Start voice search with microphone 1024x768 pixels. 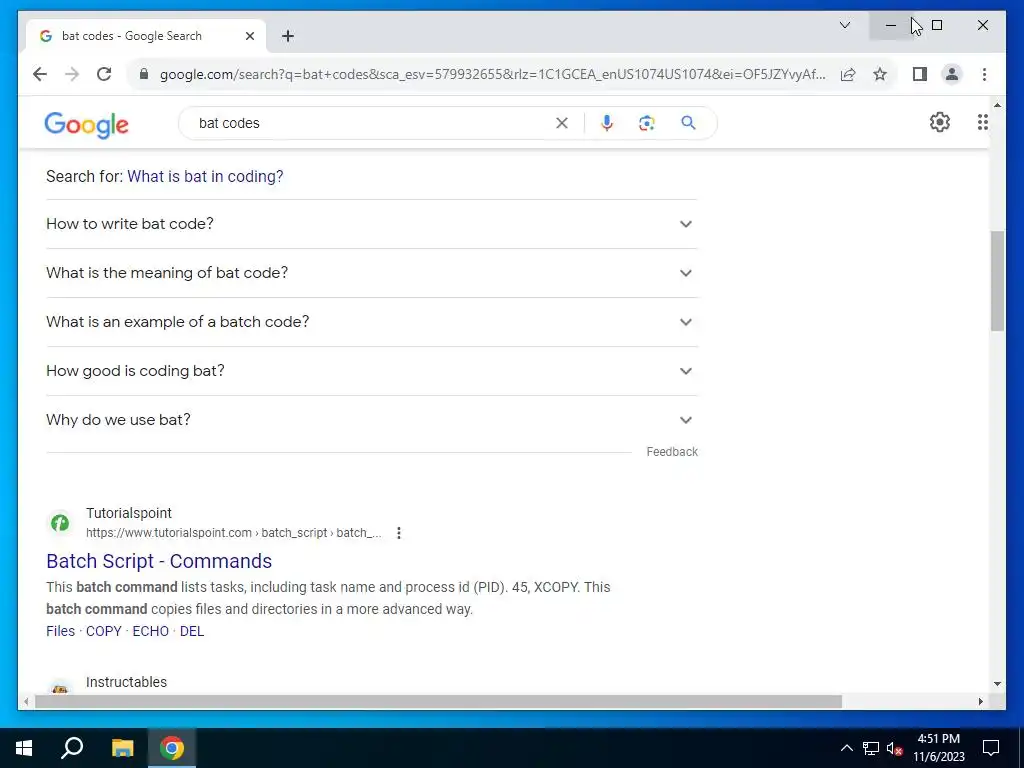[x=607, y=123]
